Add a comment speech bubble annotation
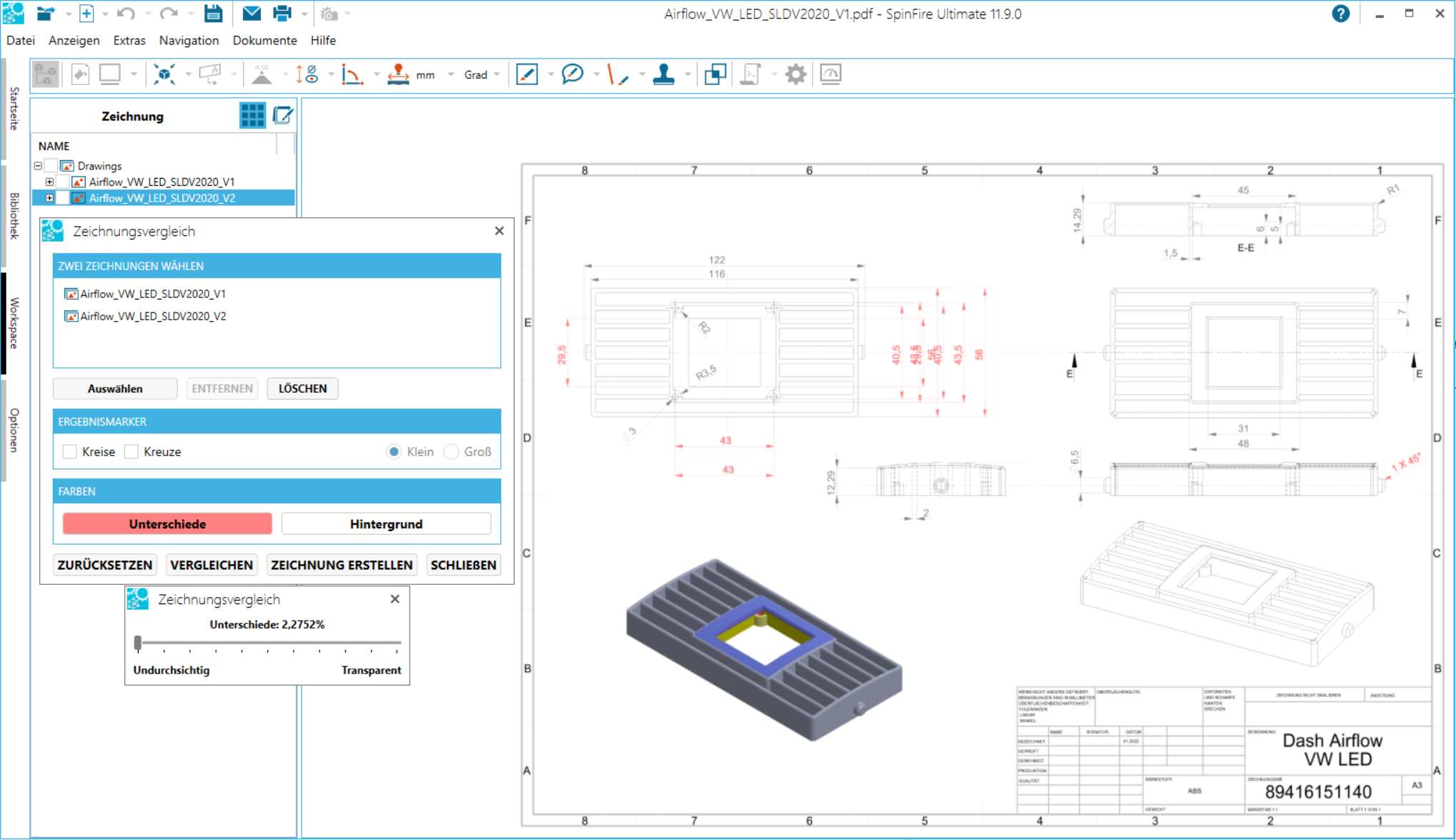 (573, 74)
